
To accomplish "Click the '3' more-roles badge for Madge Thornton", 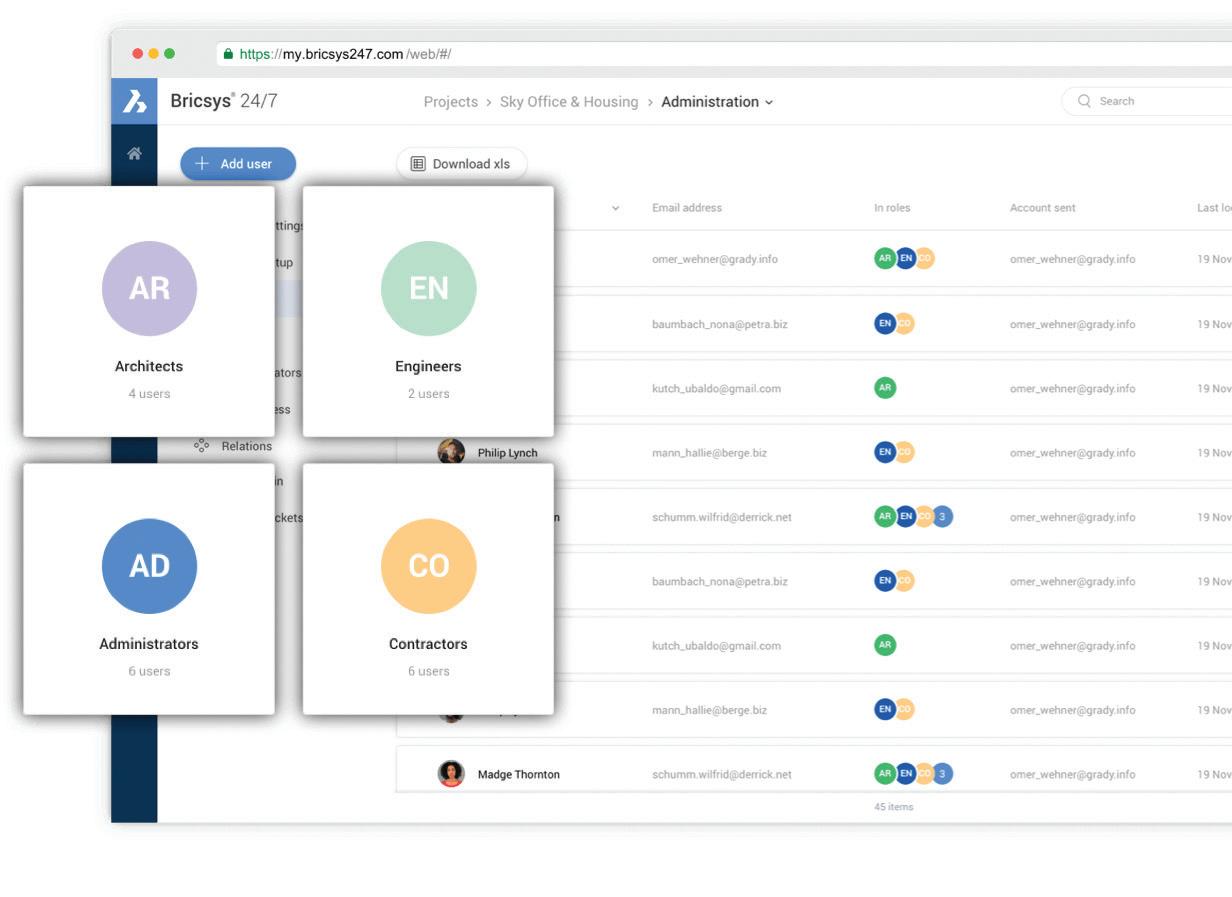I will tap(942, 773).
